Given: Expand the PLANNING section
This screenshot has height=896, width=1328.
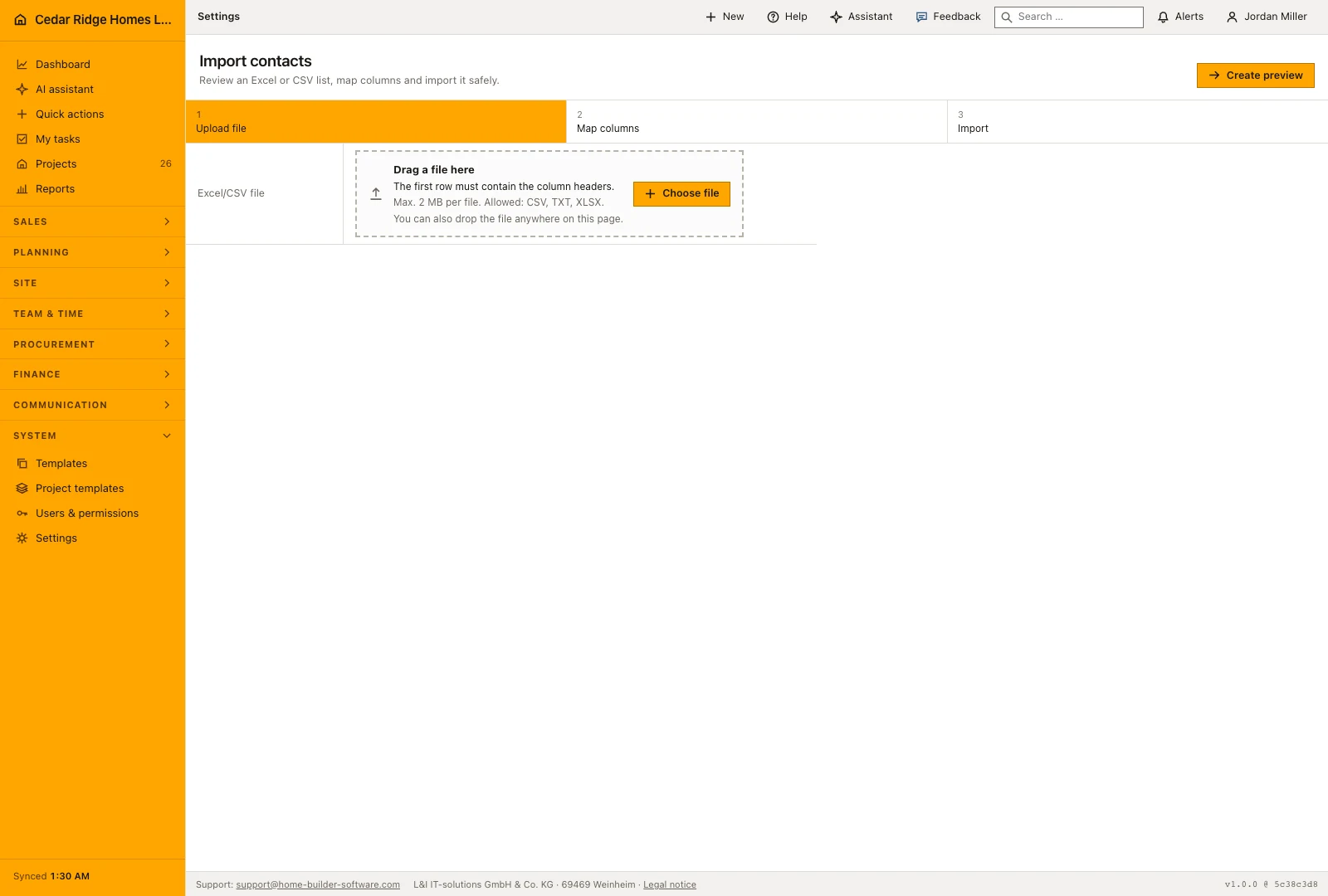Looking at the screenshot, I should click(x=92, y=252).
